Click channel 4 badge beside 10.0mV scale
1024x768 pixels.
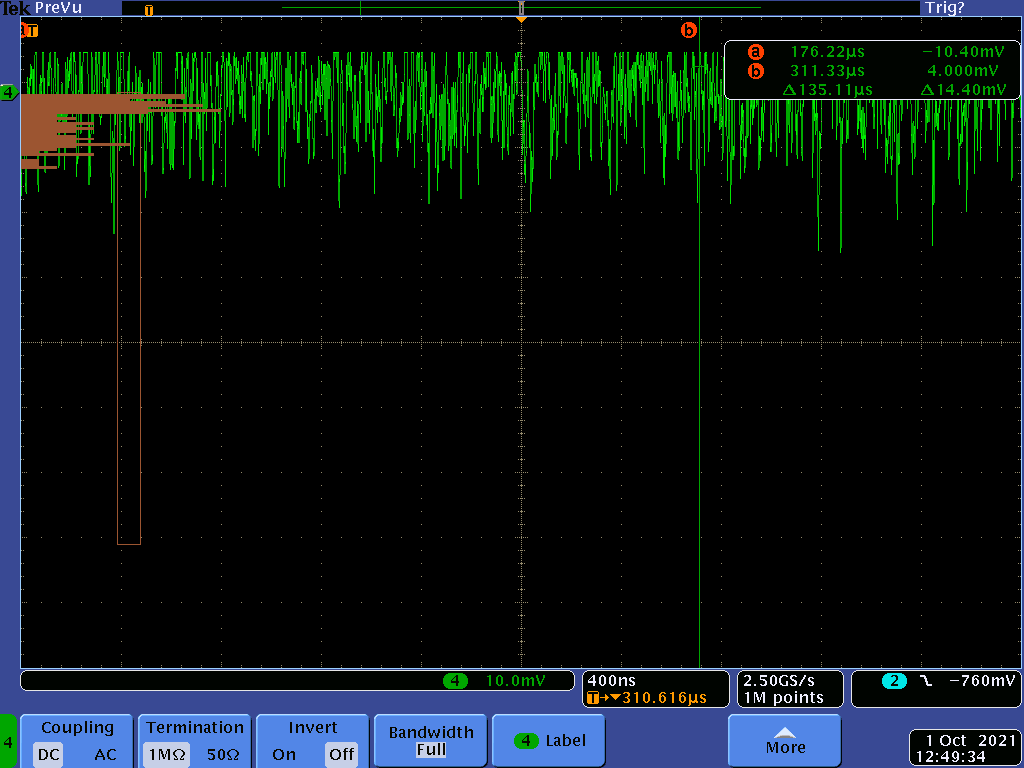click(455, 681)
